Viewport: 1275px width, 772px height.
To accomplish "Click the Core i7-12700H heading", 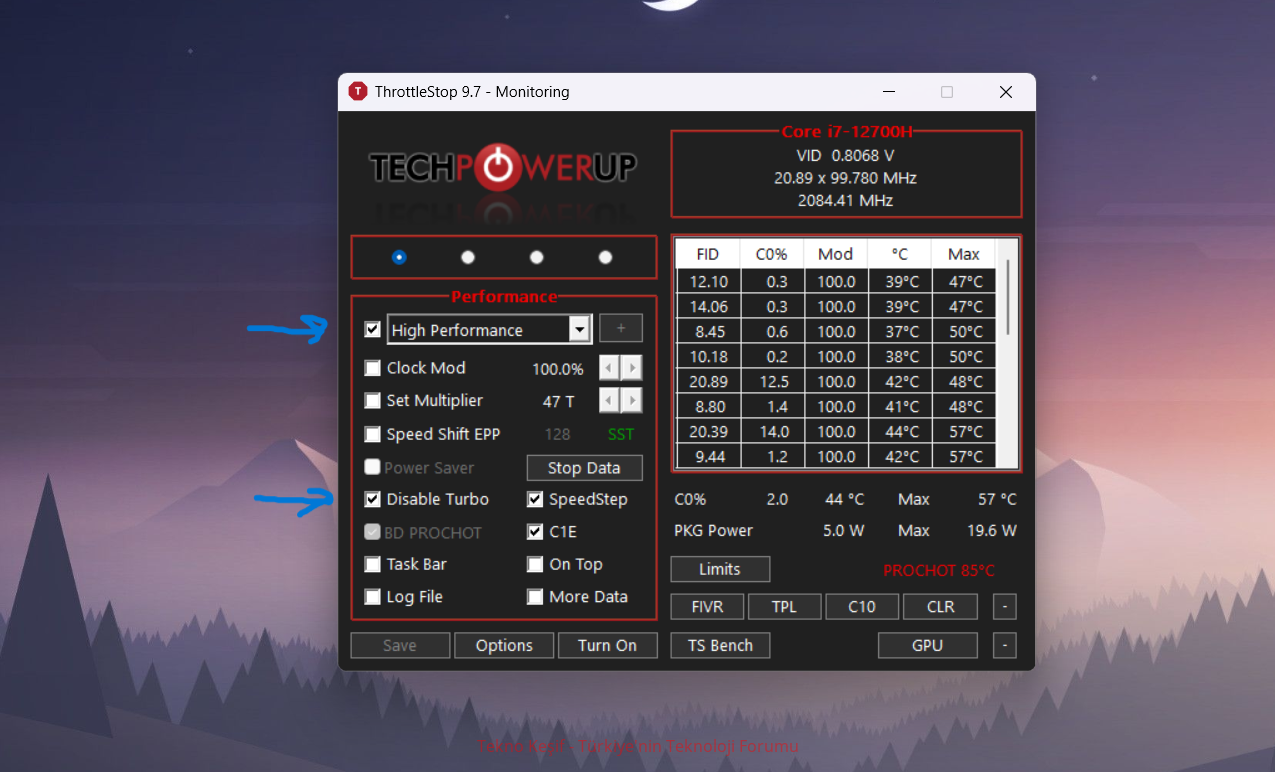I will click(x=846, y=132).
